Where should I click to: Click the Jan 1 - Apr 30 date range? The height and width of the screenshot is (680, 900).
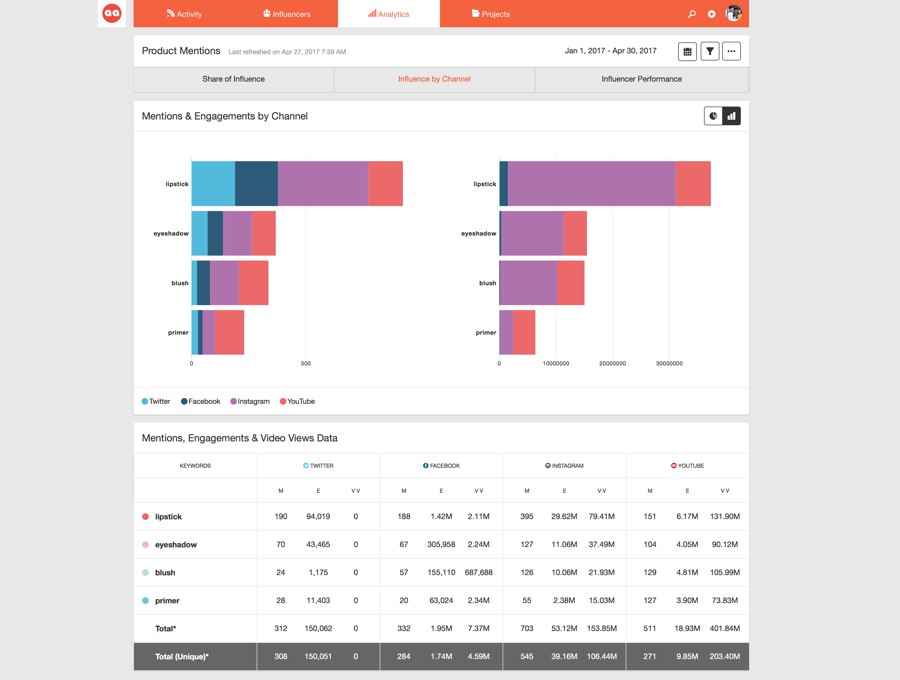(x=611, y=50)
